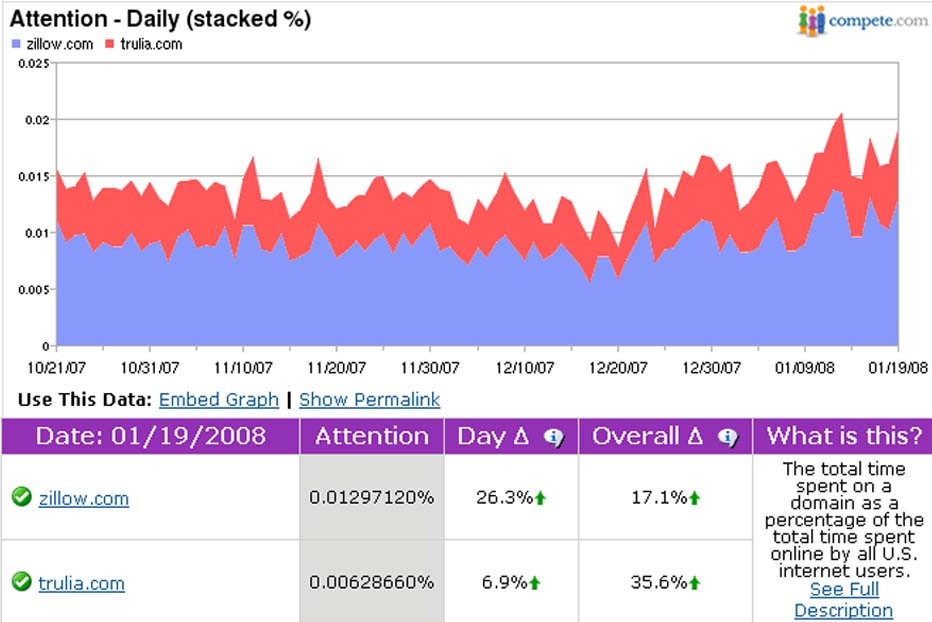Click trulia overall change 35.6%
The width and height of the screenshot is (932, 622).
[659, 582]
